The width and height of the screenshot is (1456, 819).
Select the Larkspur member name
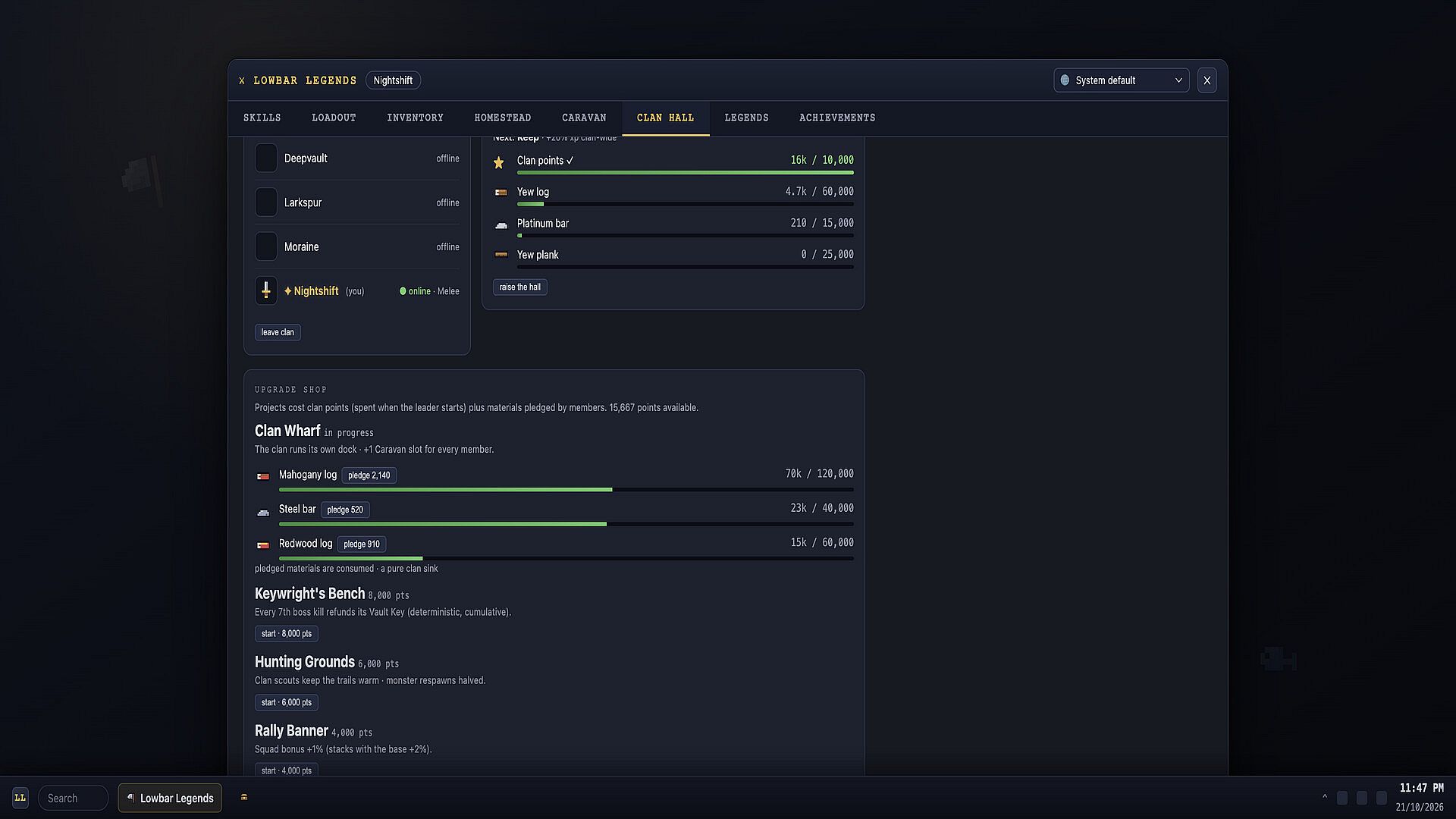303,202
